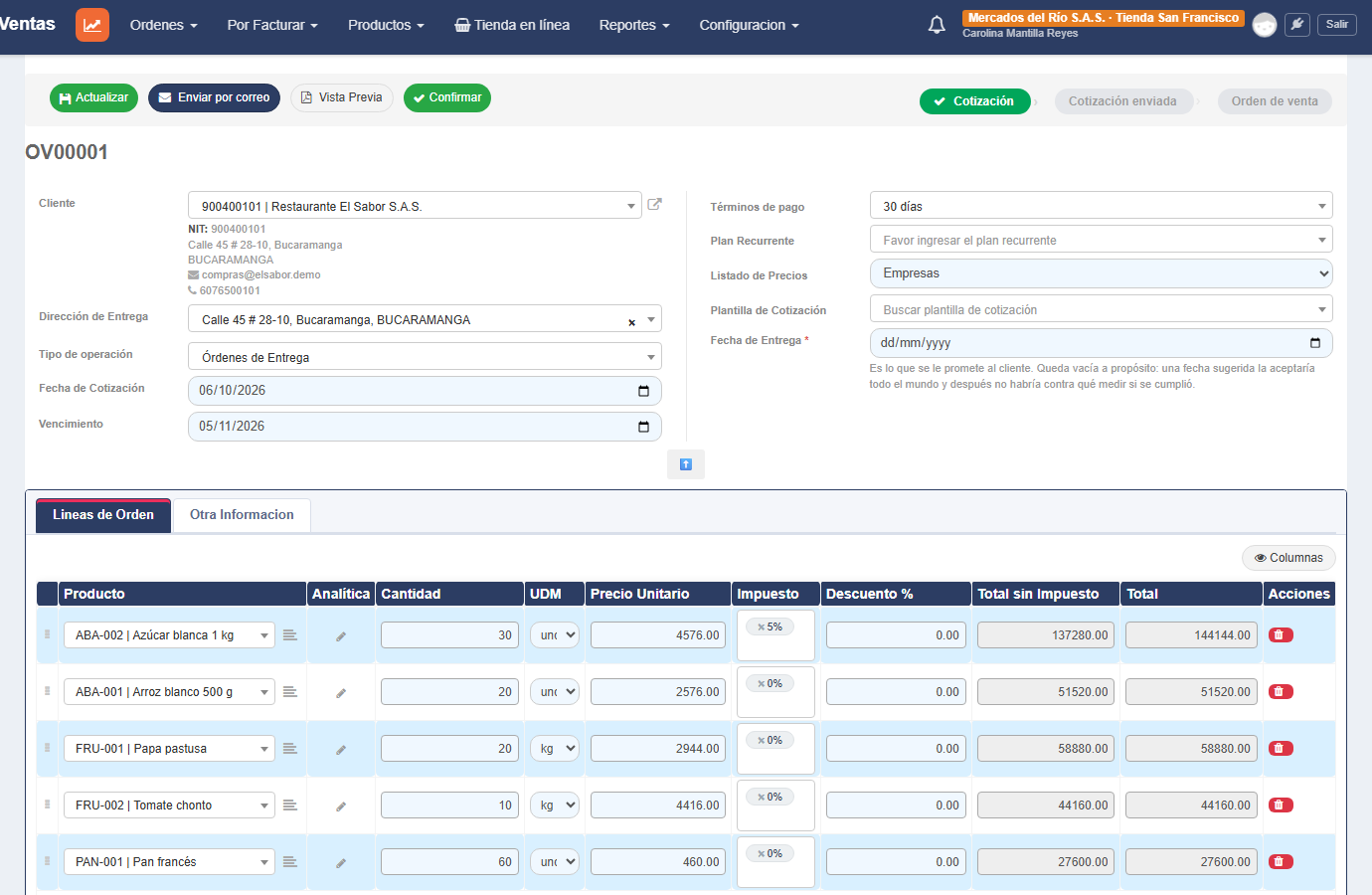
Task: Toggle visible columns with Columnas button
Action: click(1288, 558)
